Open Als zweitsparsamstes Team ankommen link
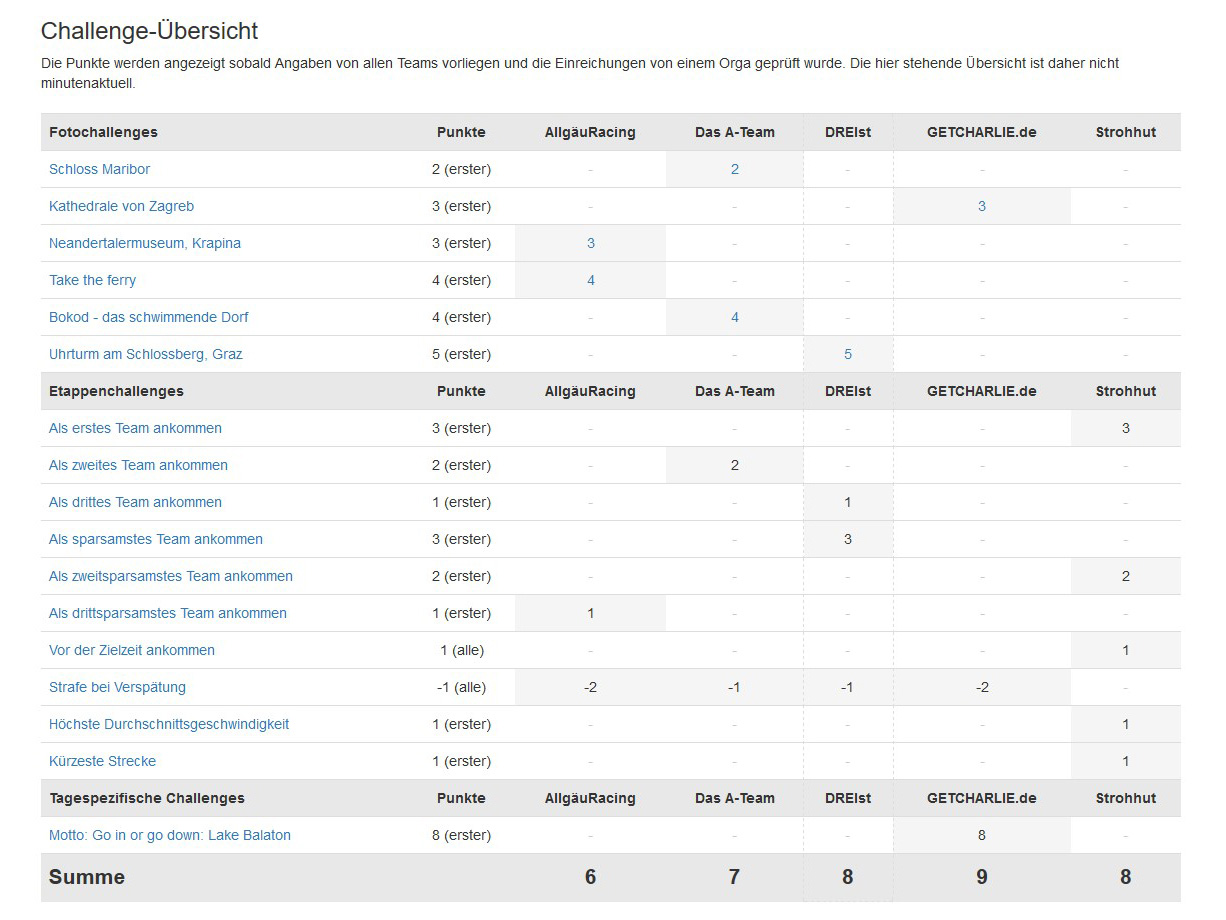 (x=171, y=576)
